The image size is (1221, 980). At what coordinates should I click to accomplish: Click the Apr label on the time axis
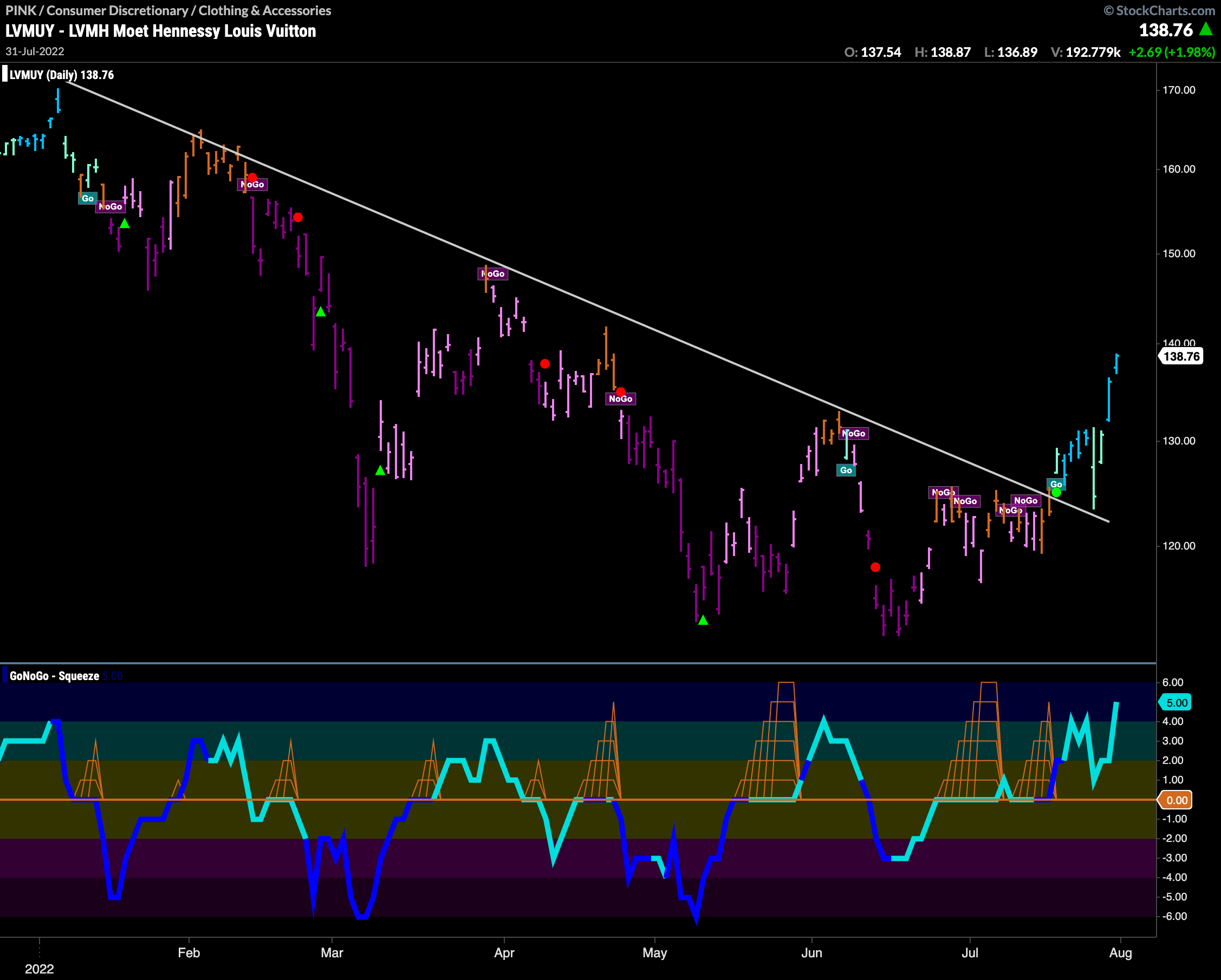(504, 953)
